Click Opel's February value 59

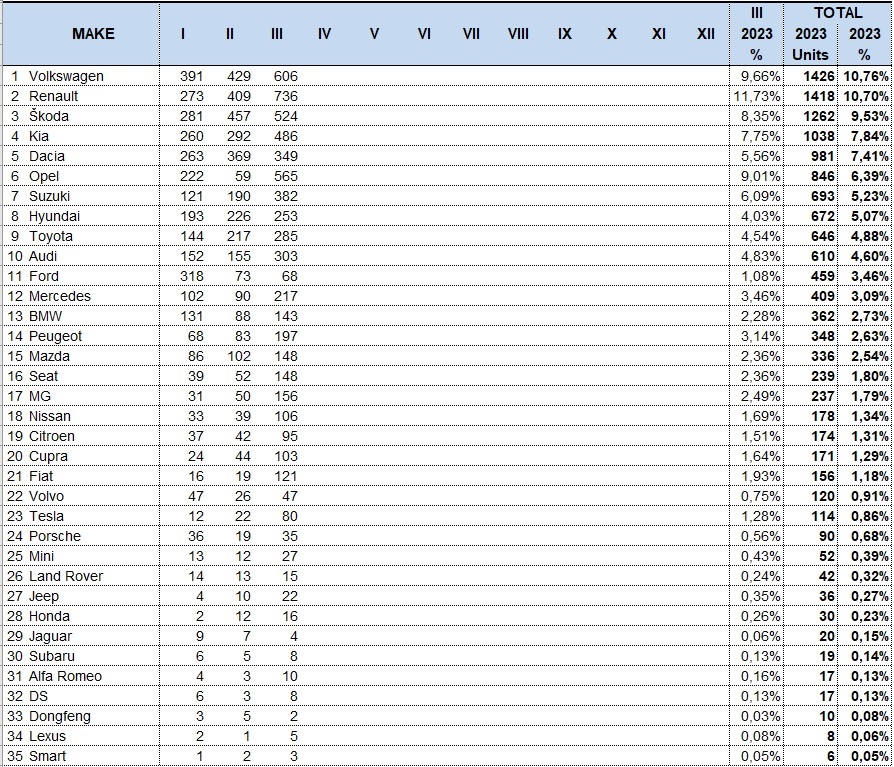pos(243,176)
